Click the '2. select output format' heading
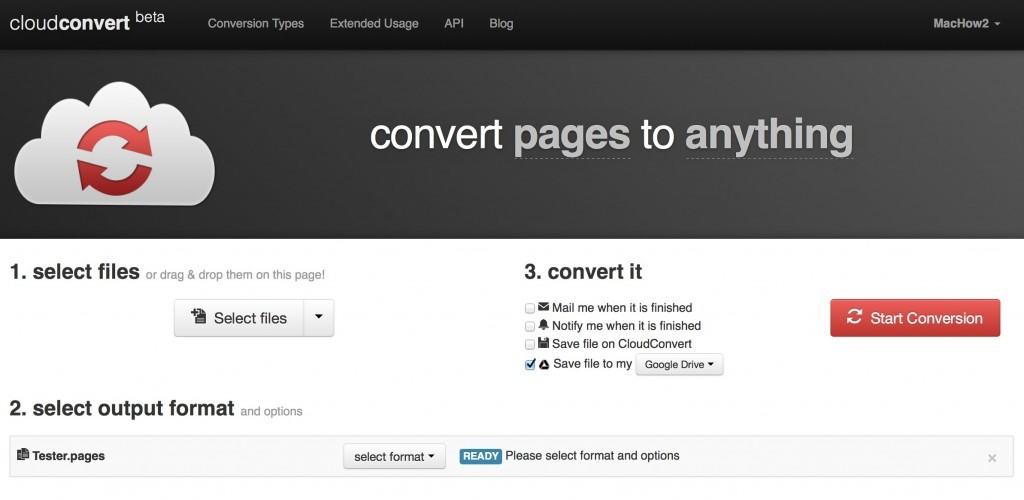This screenshot has height=500, width=1024. click(121, 409)
